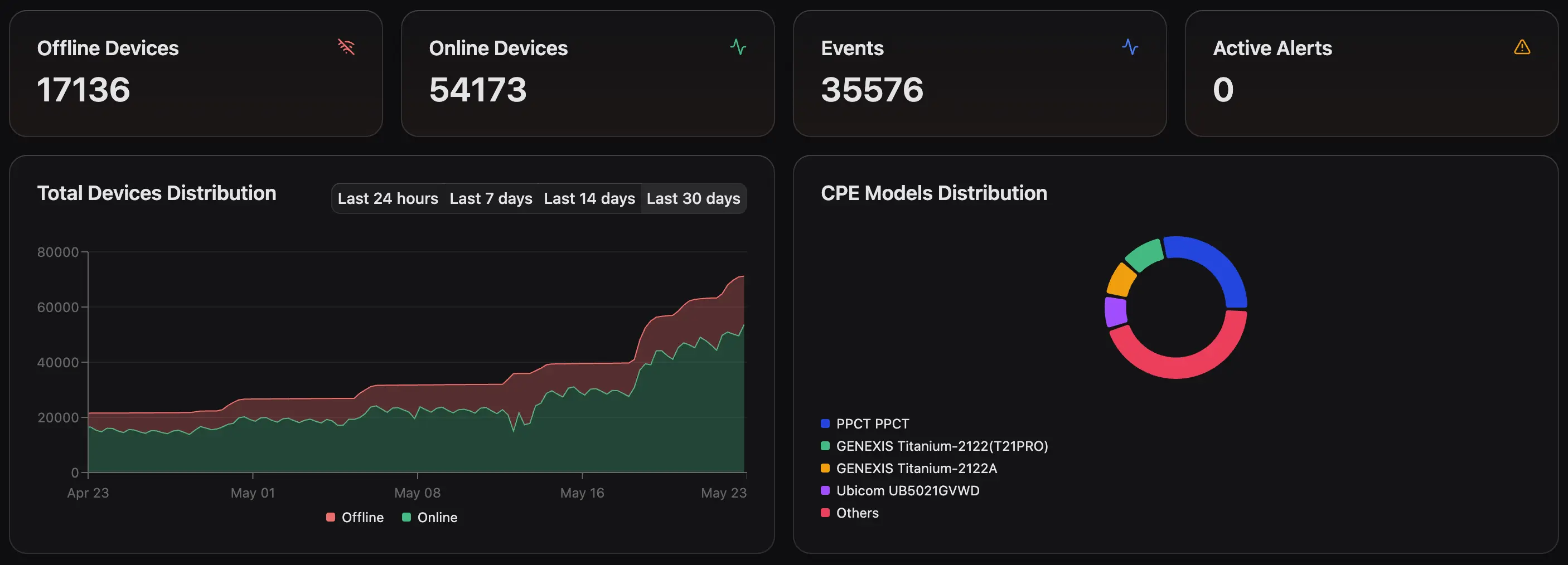Click the blue activity icon on Events card
The image size is (1568, 565).
[1130, 47]
